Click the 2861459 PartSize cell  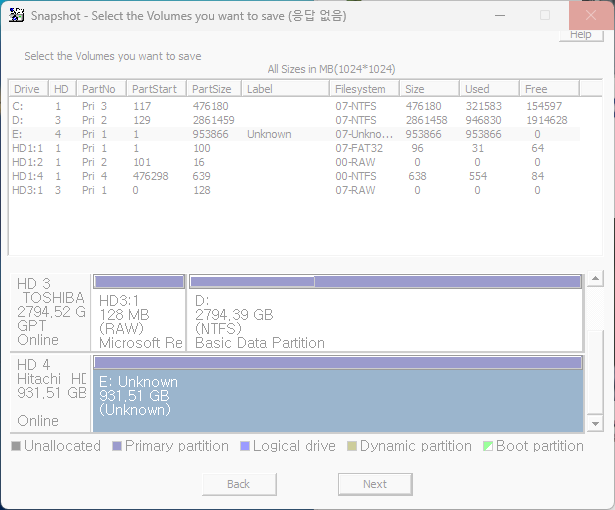click(x=213, y=120)
